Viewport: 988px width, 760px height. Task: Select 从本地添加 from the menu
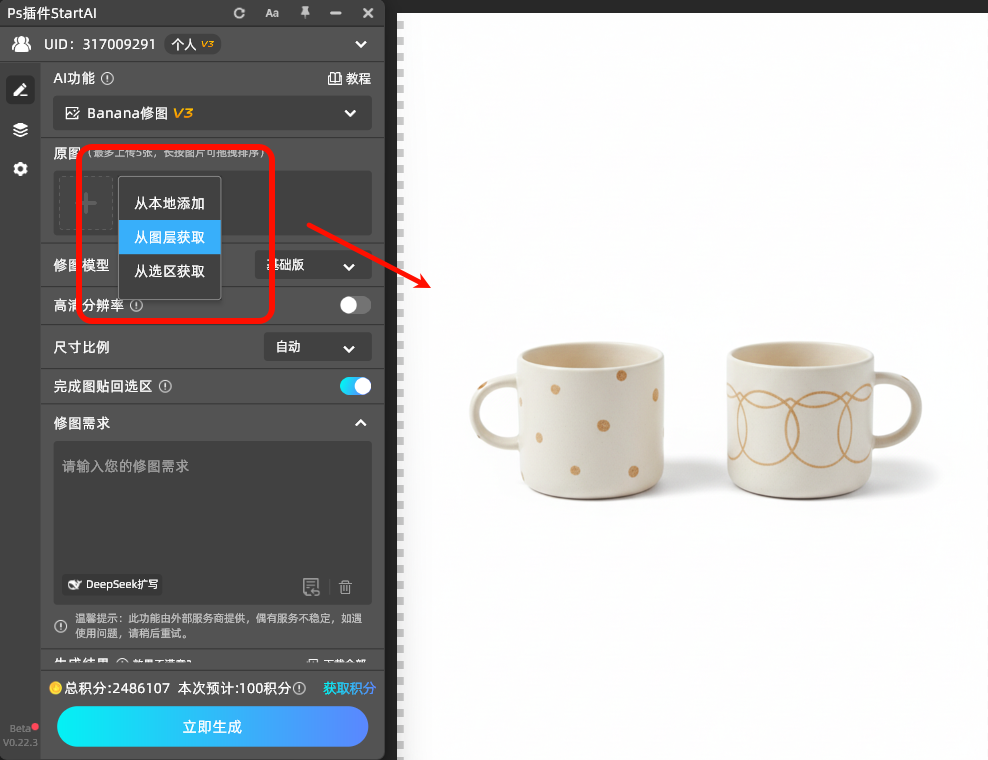click(x=169, y=200)
